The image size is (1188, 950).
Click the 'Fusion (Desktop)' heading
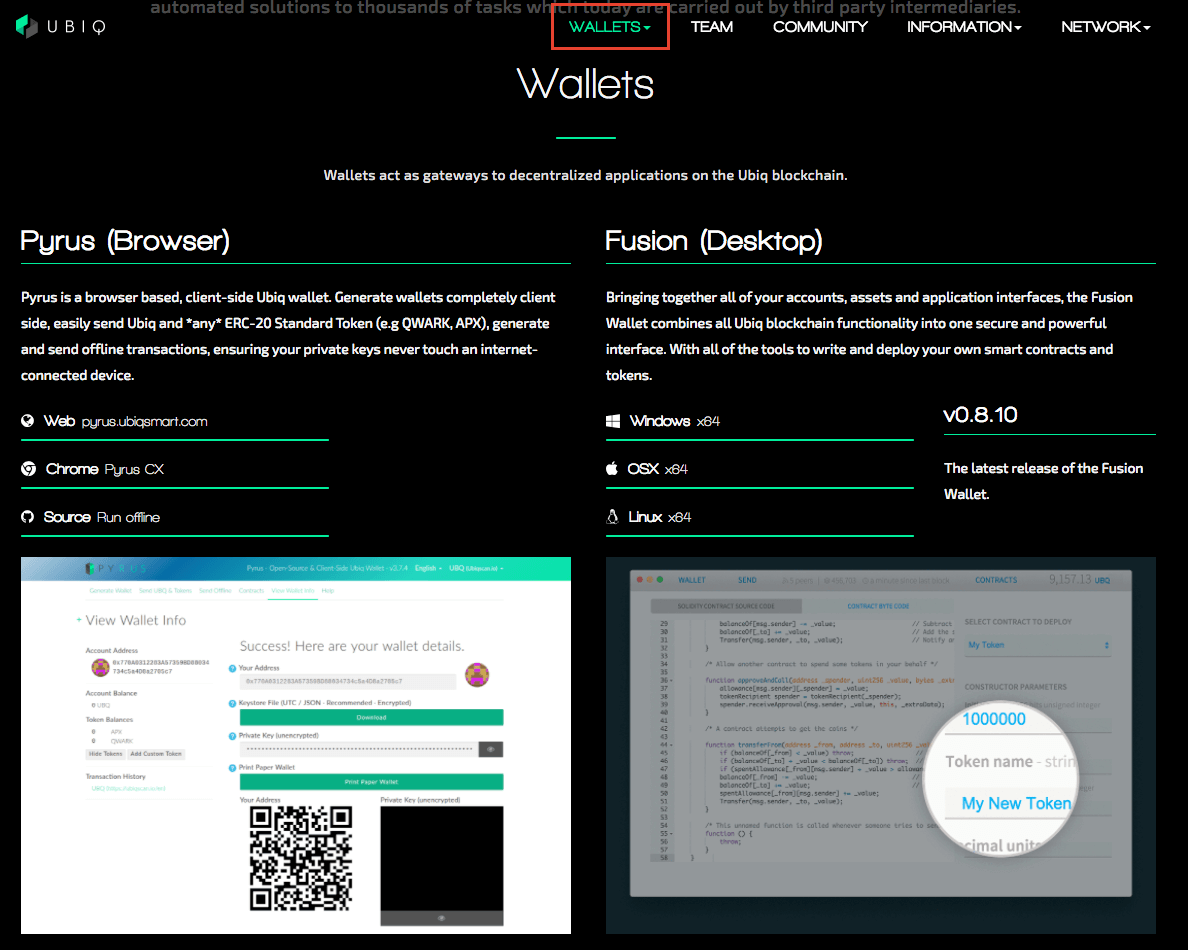pyautogui.click(x=714, y=241)
